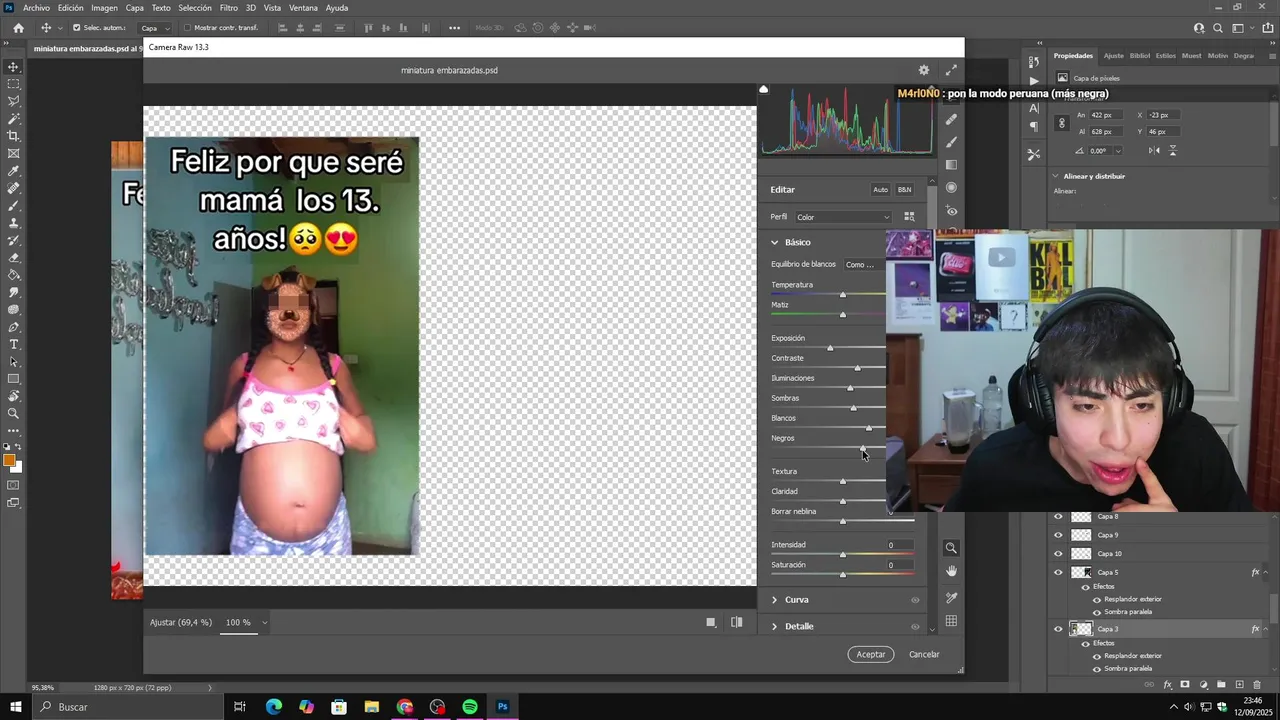Click the layer style fx icon at panel bottom

coord(1167,685)
